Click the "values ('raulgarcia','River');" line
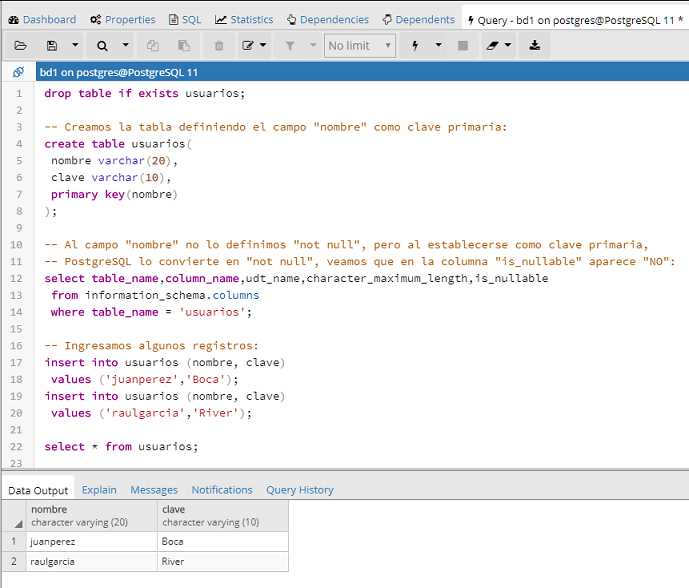Viewport: 689px width, 588px height. pos(152,413)
